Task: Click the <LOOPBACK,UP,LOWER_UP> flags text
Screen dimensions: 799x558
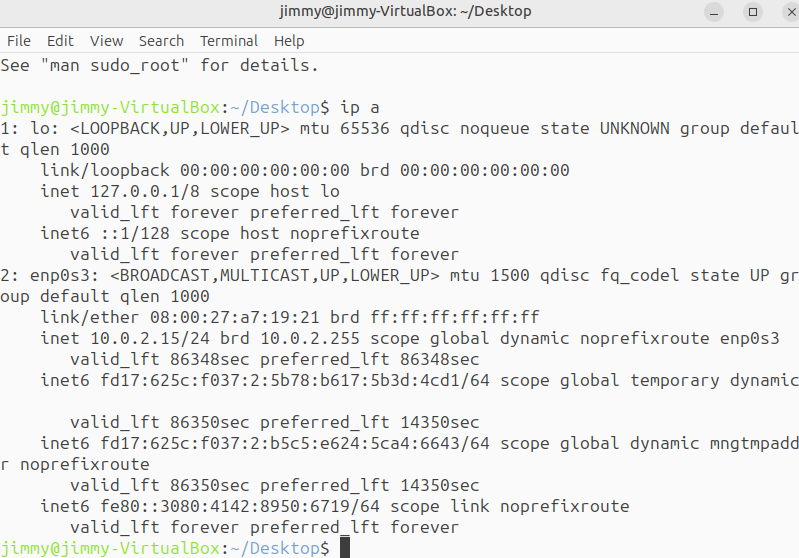Action: (x=180, y=128)
